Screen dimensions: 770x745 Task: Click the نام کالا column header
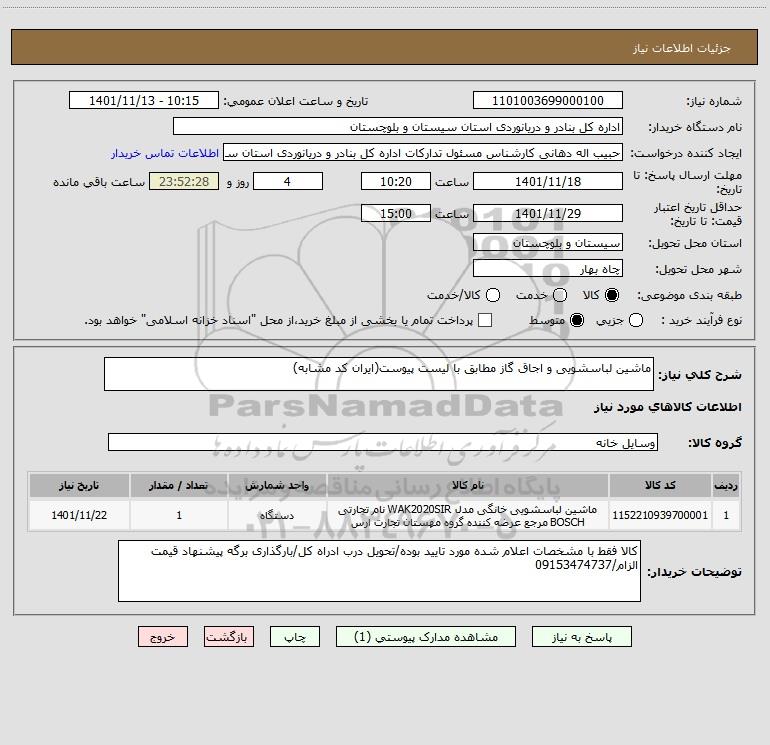click(x=468, y=486)
